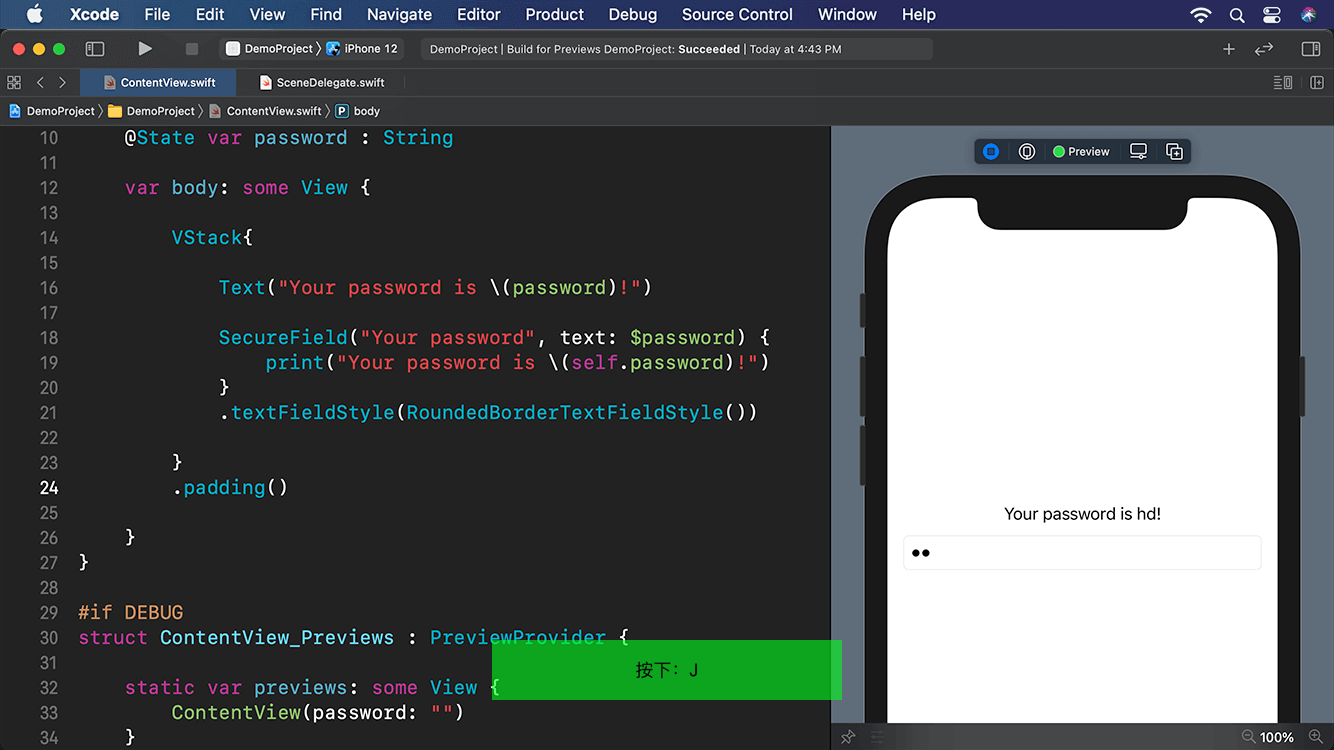Open the Window menu
Viewport: 1334px width, 750px height.
click(847, 14)
